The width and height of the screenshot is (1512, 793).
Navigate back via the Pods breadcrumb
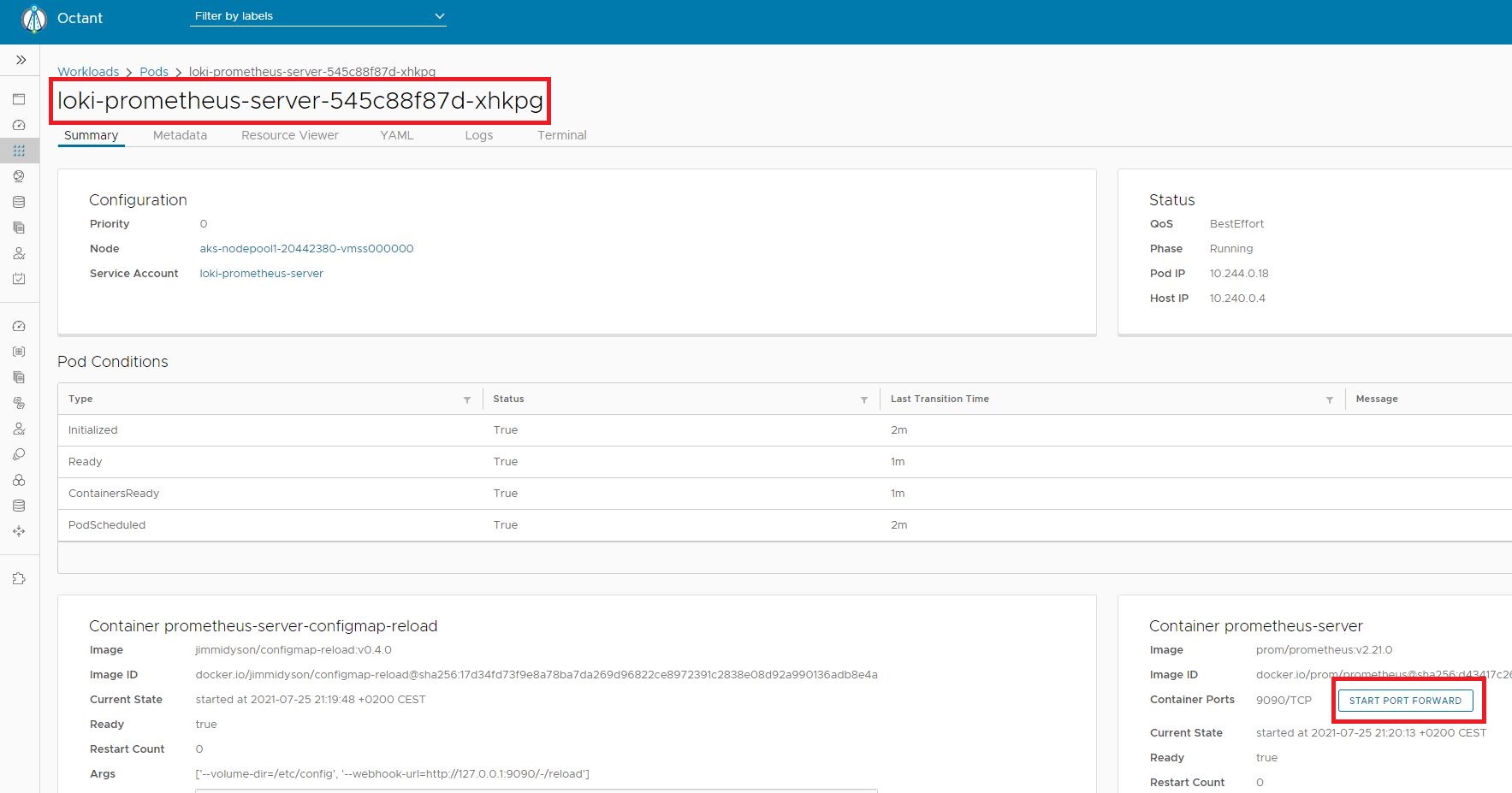(154, 72)
